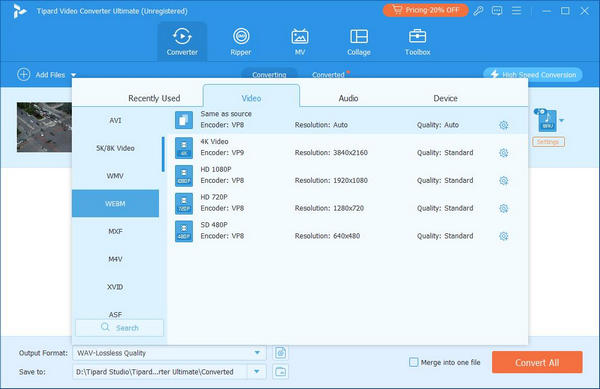The width and height of the screenshot is (600, 389).
Task: Click Resolution: 1920x1080 text
Action: click(x=331, y=181)
